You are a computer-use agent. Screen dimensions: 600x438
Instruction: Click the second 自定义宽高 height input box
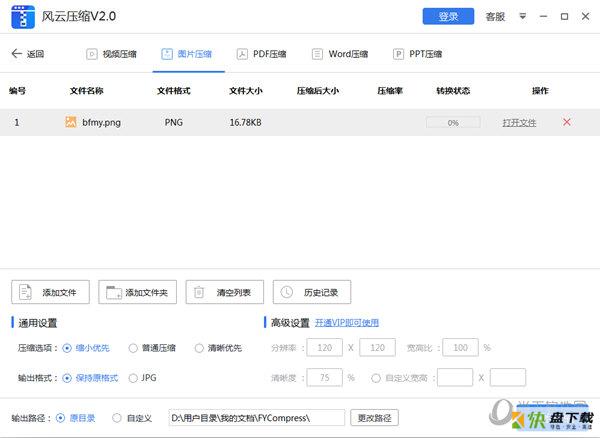508,378
